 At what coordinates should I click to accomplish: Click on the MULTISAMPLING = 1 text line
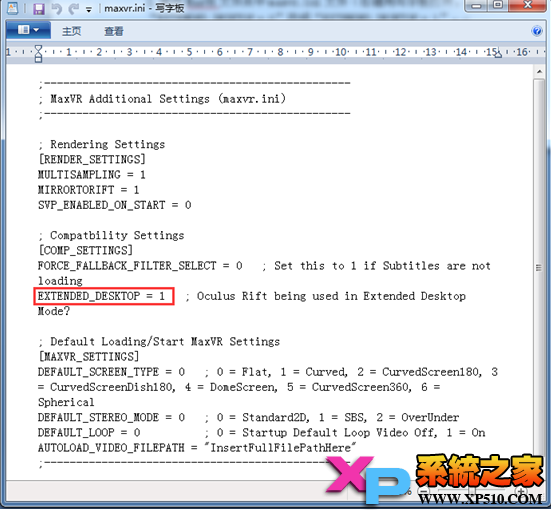coord(91,175)
